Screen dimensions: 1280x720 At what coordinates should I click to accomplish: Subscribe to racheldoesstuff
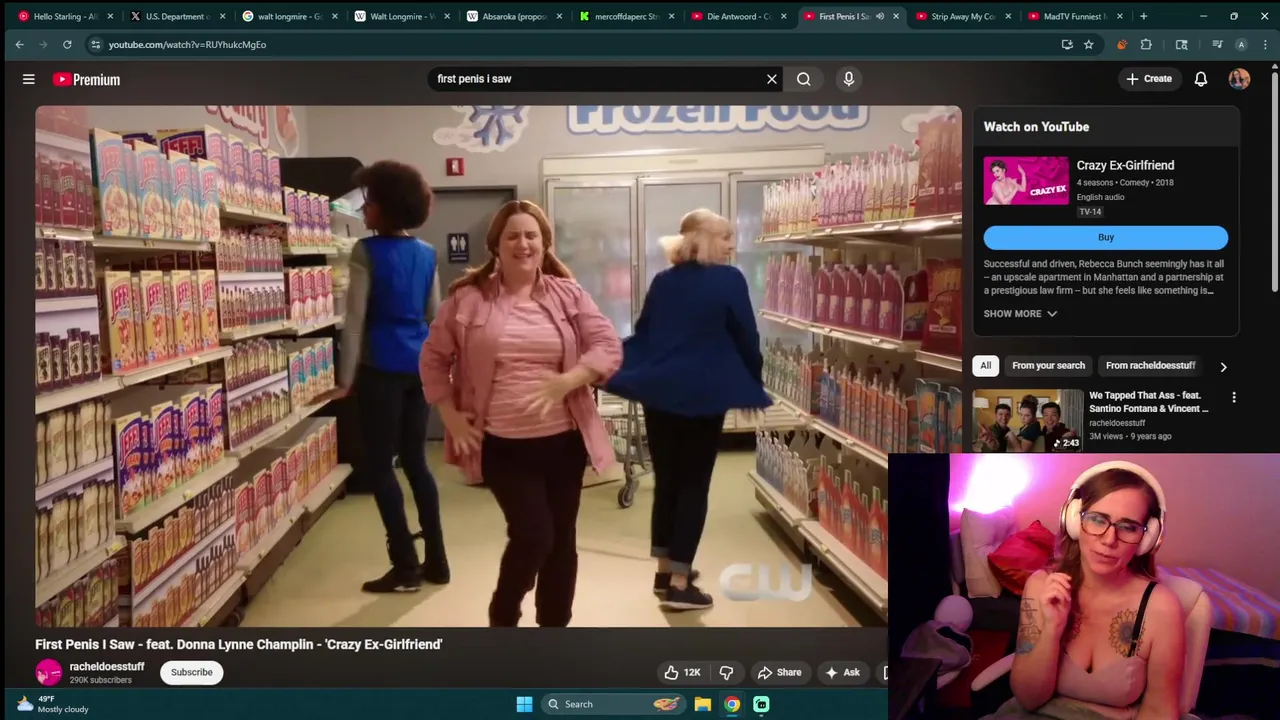coord(191,673)
